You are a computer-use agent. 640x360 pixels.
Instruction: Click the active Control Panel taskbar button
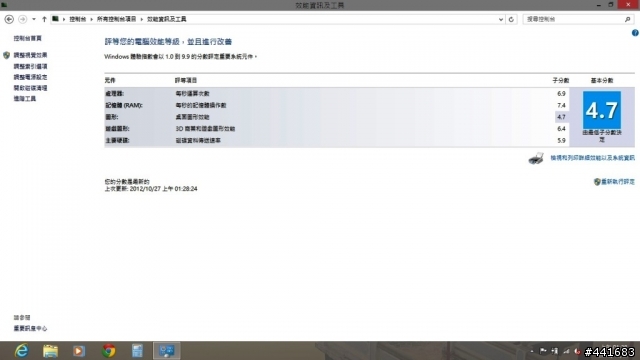(167, 351)
